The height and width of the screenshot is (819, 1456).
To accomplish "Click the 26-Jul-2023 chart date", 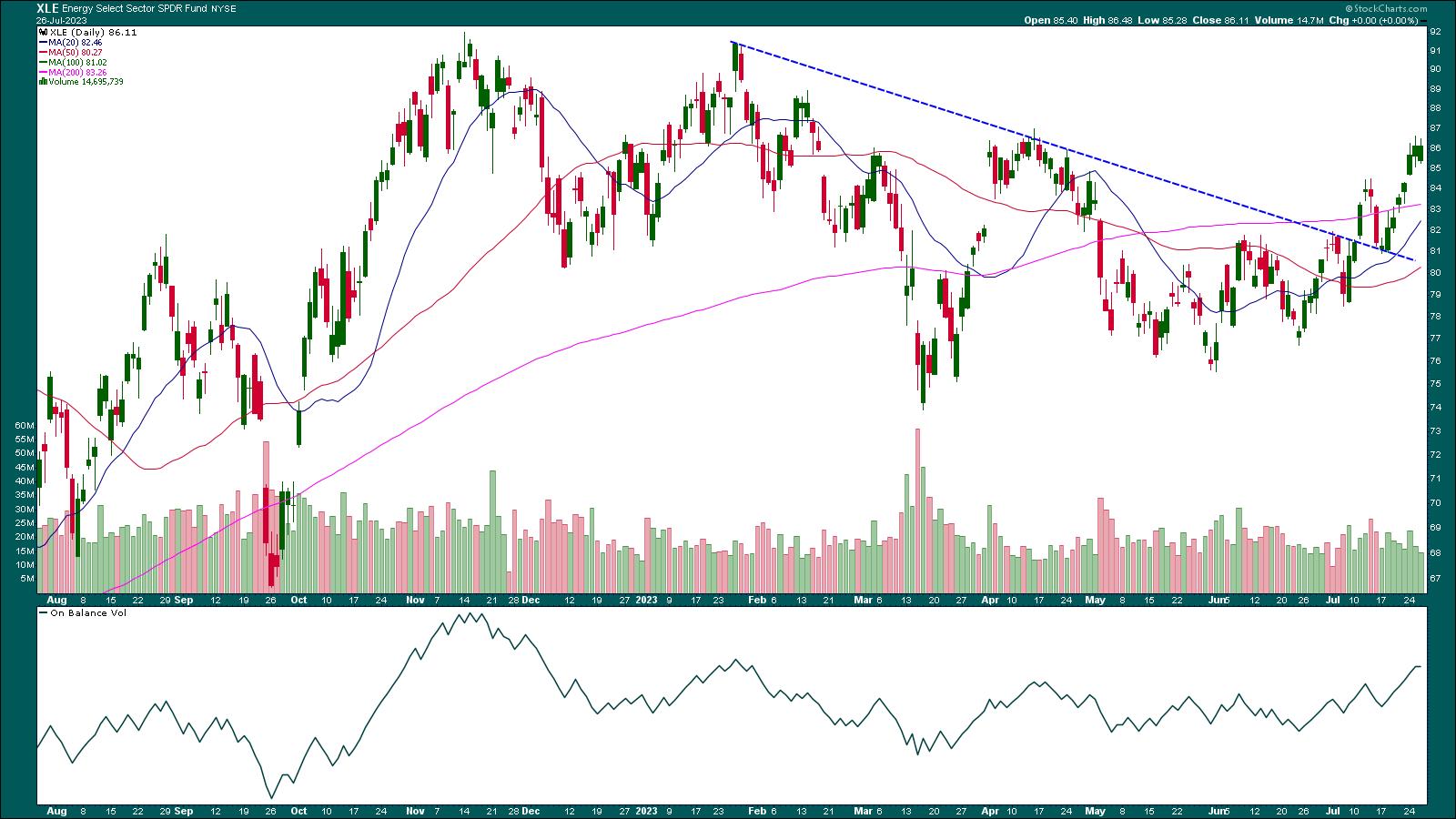I will pos(60,20).
